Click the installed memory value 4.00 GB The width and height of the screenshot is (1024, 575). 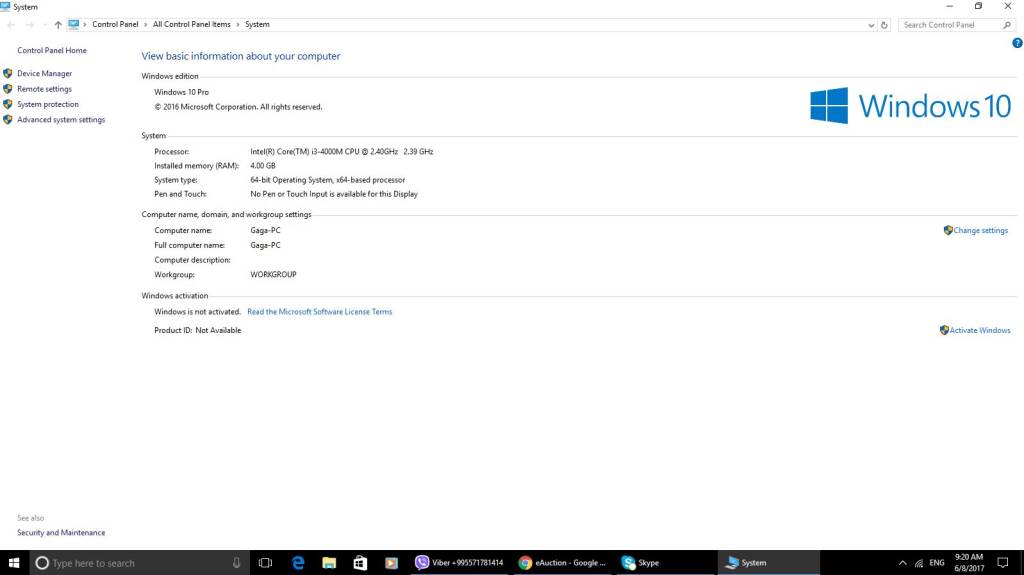pyautogui.click(x=263, y=166)
